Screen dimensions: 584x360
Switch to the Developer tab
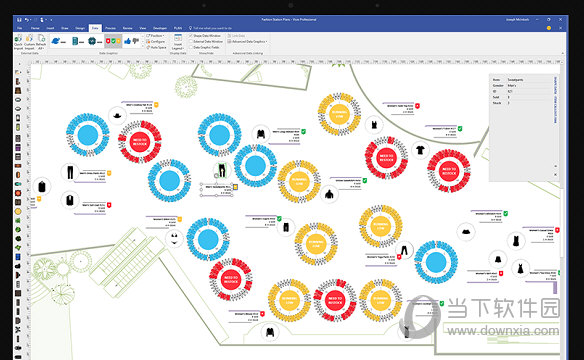click(160, 28)
